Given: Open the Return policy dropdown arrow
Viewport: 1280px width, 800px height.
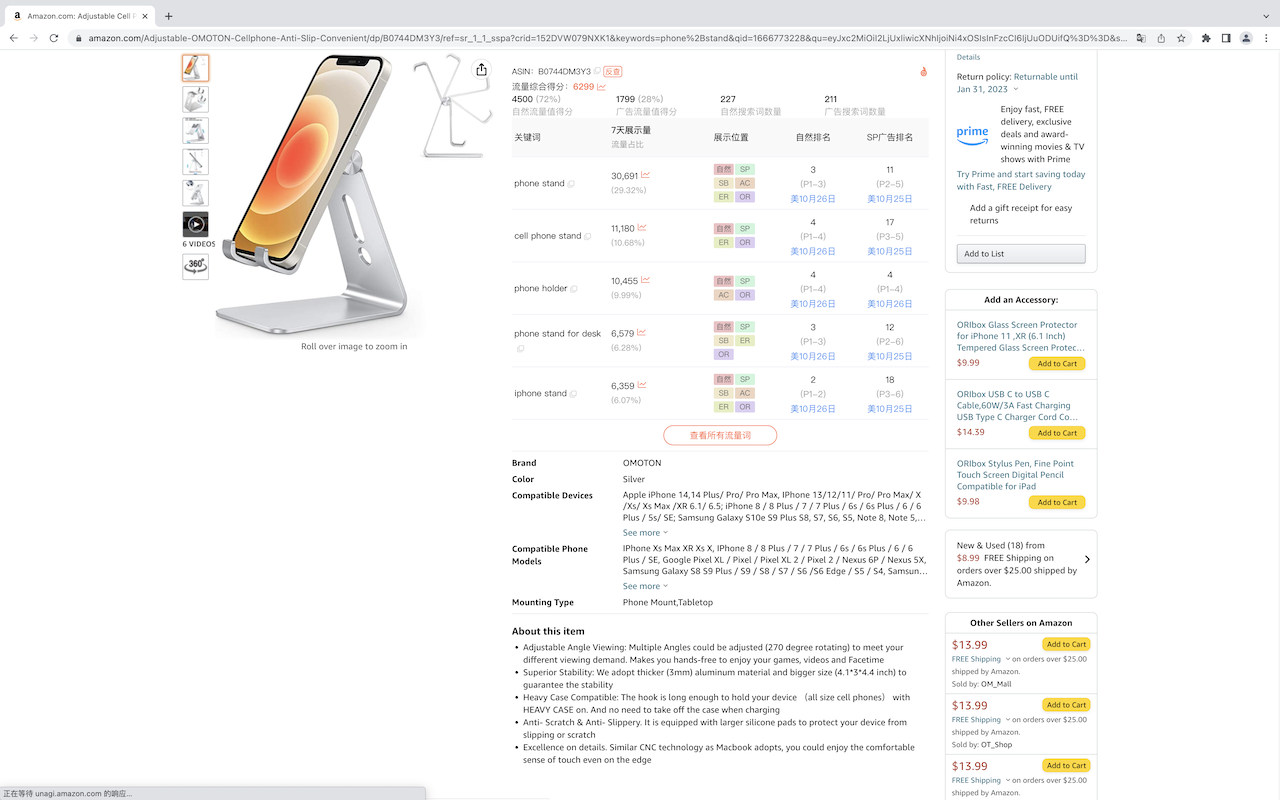Looking at the screenshot, I should [x=1016, y=90].
